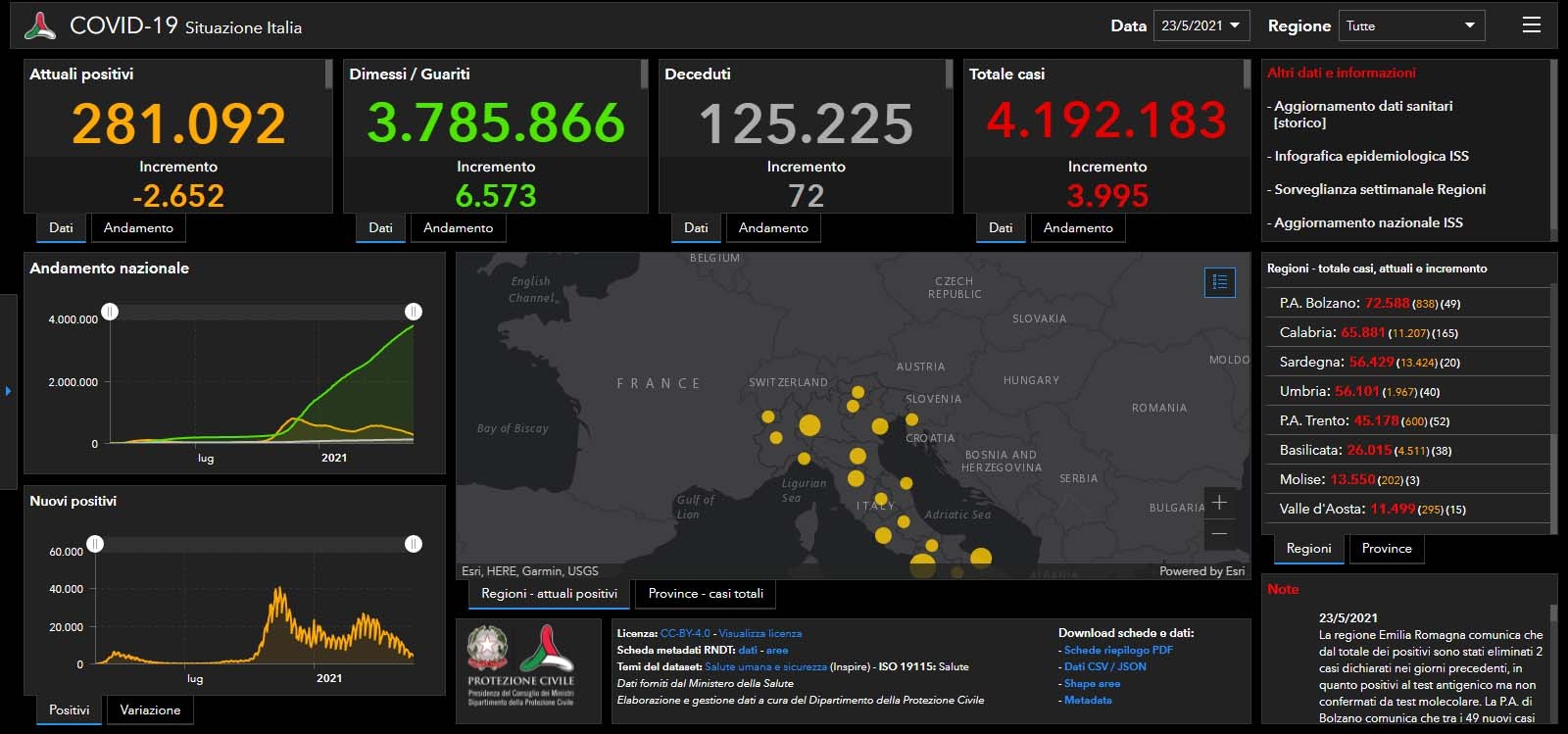The width and height of the screenshot is (1568, 734).
Task: Switch Nuovi positivi chart to Variazione
Action: pos(150,710)
